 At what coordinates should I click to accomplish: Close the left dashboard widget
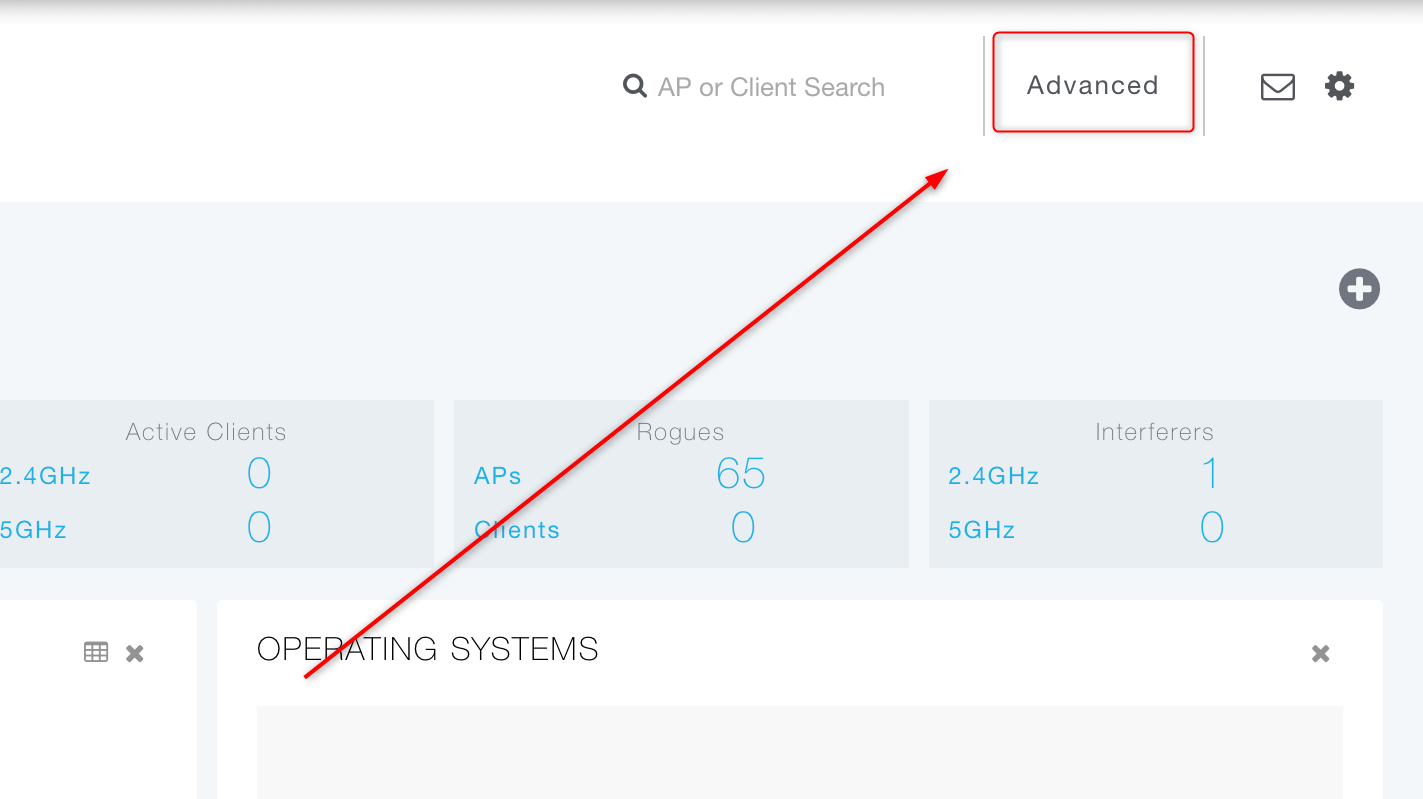135,653
